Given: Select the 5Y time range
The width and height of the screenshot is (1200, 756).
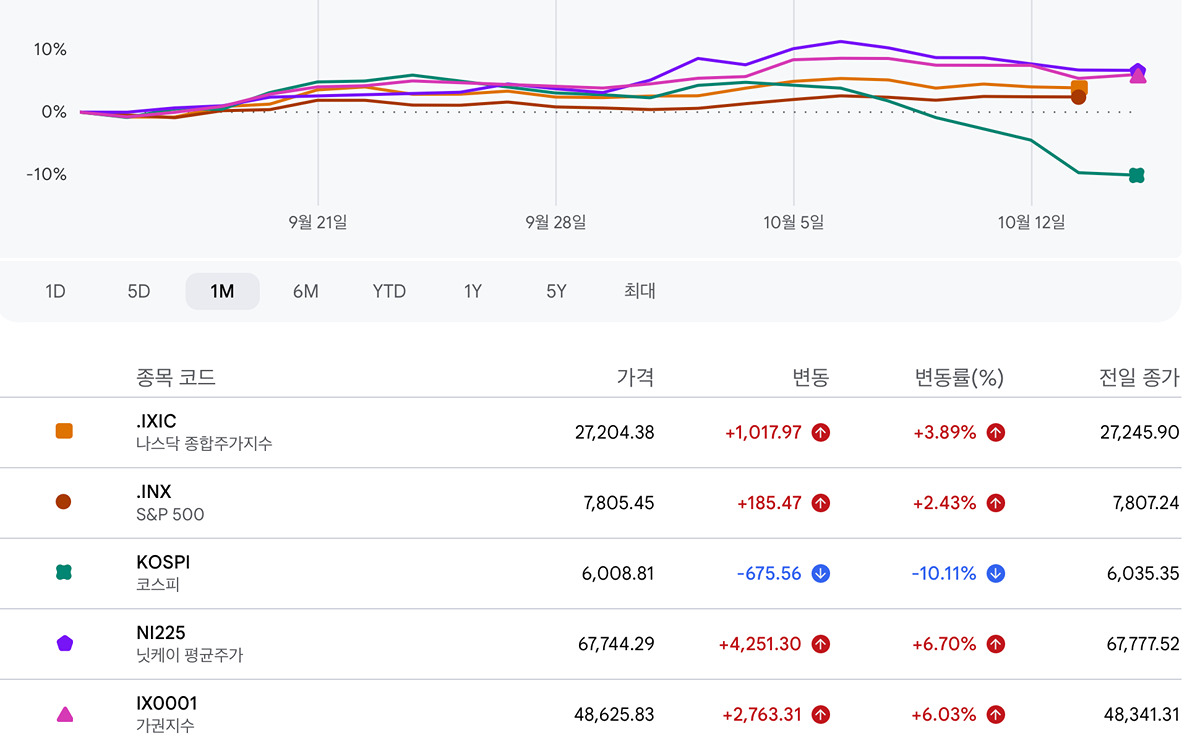Looking at the screenshot, I should 556,292.
